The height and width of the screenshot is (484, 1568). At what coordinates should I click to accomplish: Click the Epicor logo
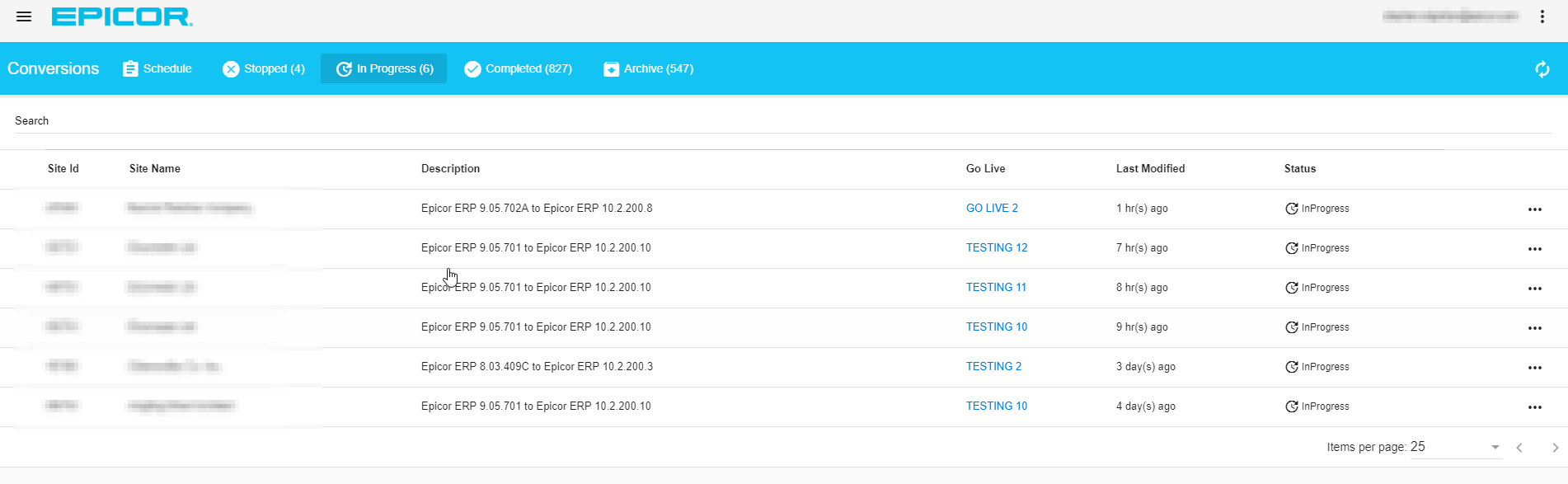pos(122,16)
